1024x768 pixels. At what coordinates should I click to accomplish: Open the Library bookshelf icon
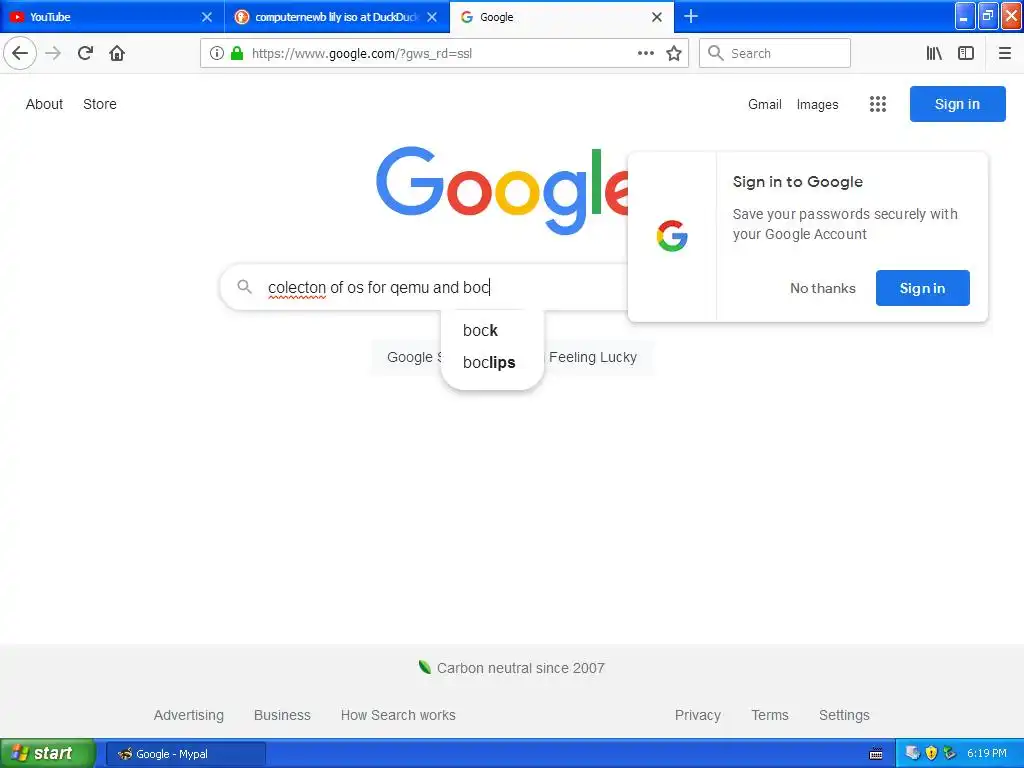pyautogui.click(x=934, y=53)
